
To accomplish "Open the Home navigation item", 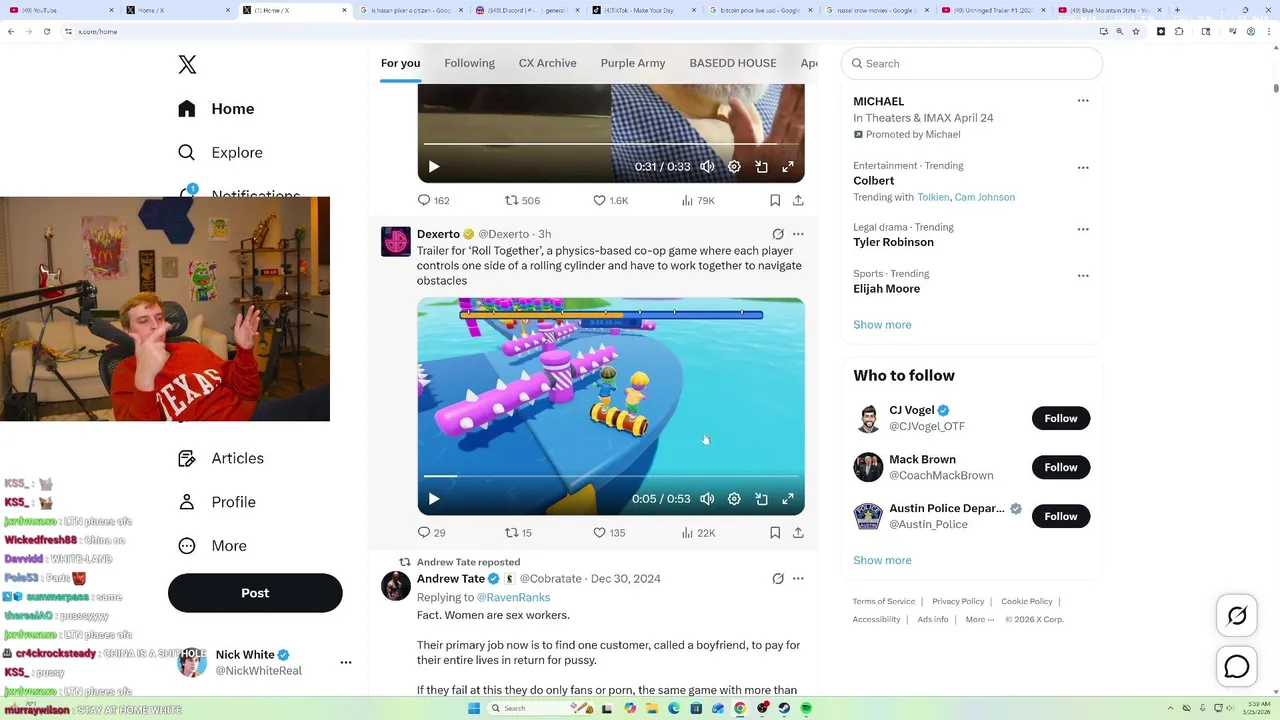I will tap(216, 109).
